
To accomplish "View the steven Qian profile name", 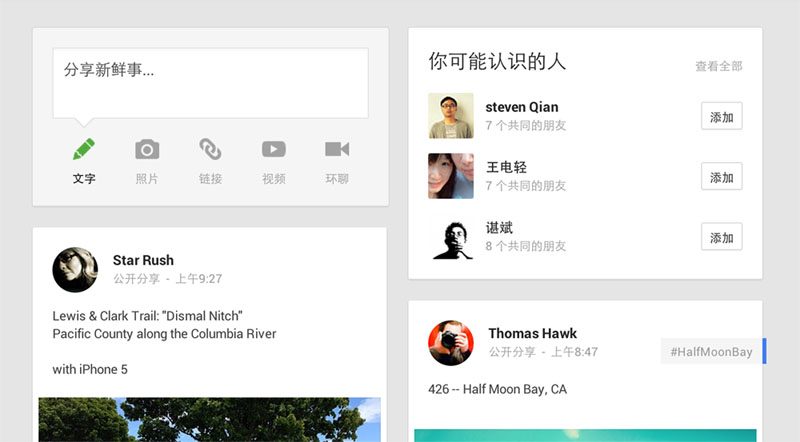I will pos(522,107).
